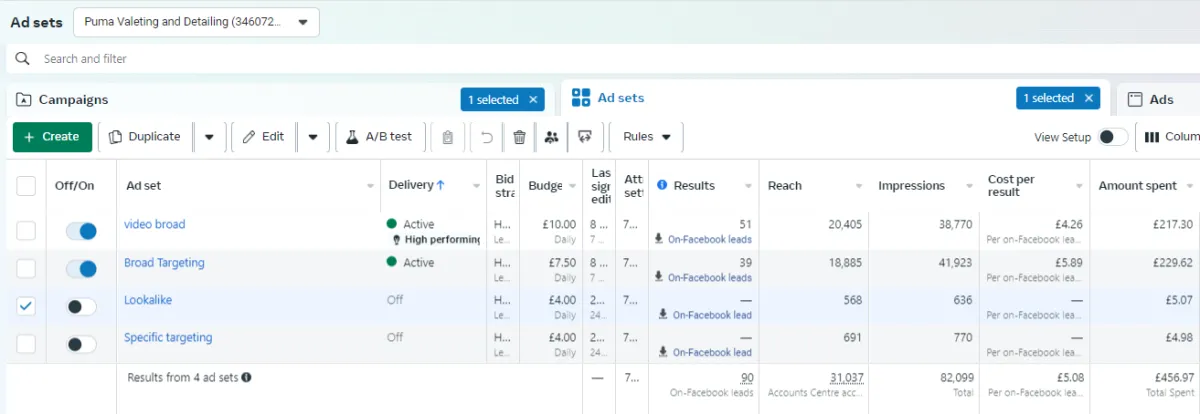The width and height of the screenshot is (1200, 414).
Task: Open the audiences people icon
Action: tap(551, 137)
